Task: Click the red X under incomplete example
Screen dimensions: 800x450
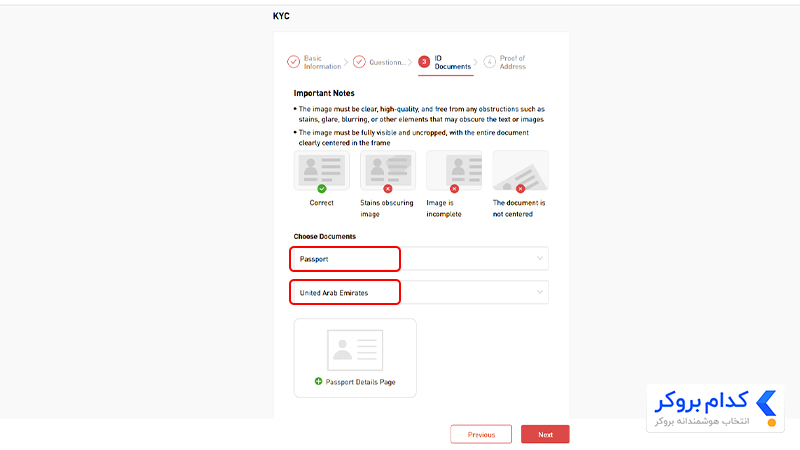Action: pyautogui.click(x=454, y=189)
